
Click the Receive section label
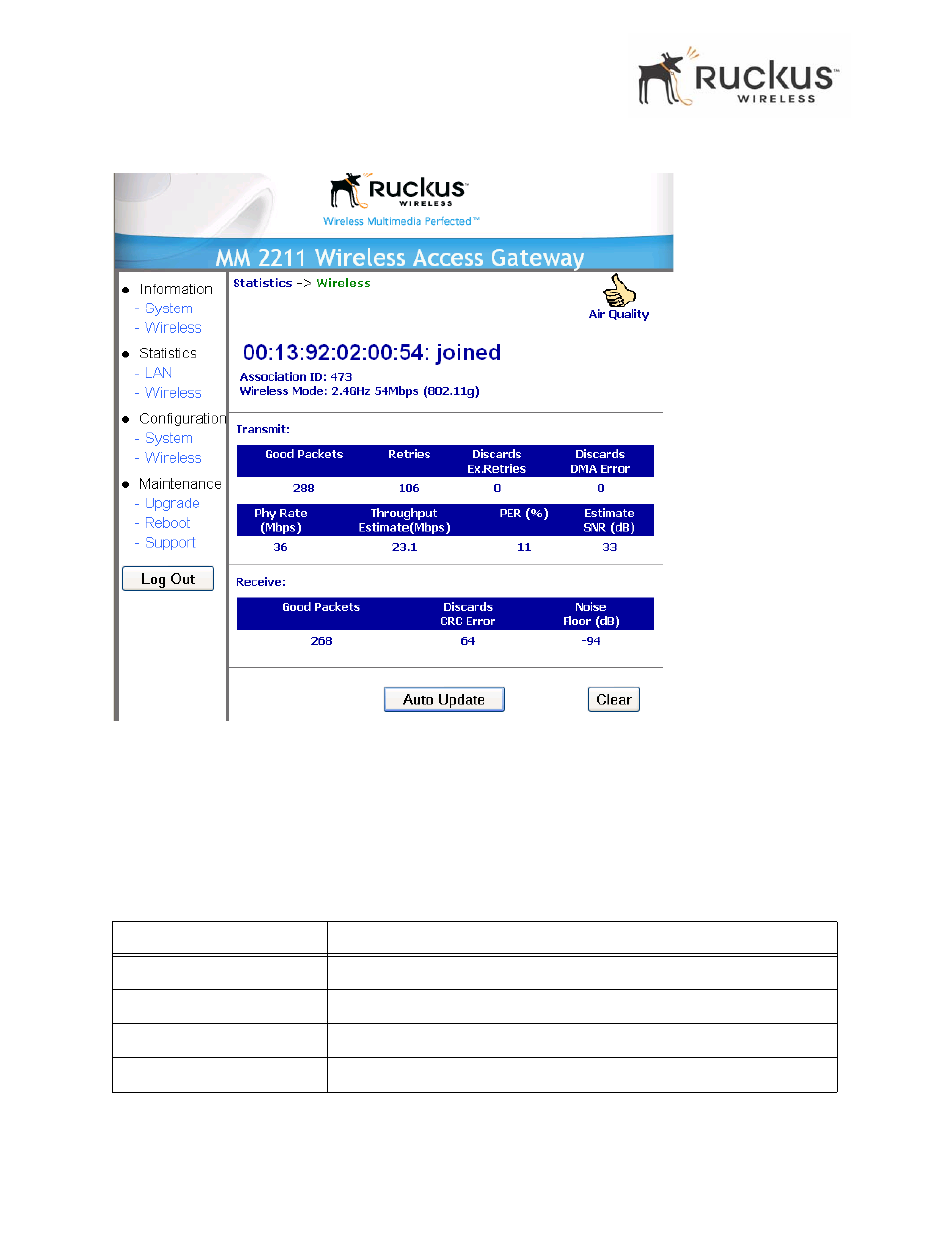(x=260, y=582)
